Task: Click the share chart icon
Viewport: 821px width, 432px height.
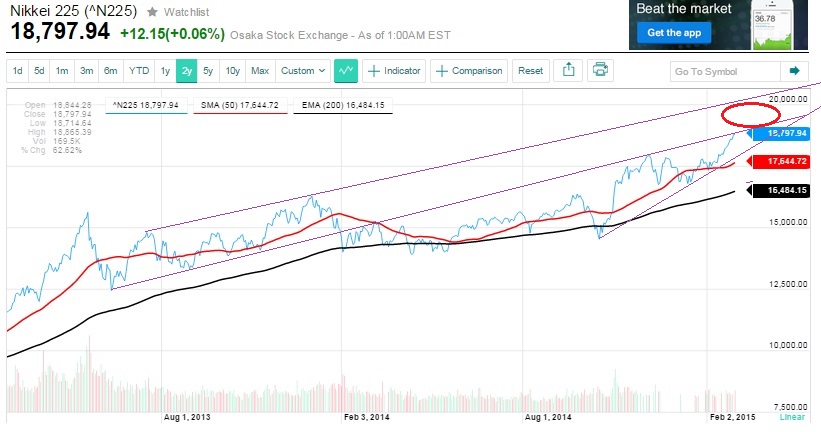Action: [569, 71]
